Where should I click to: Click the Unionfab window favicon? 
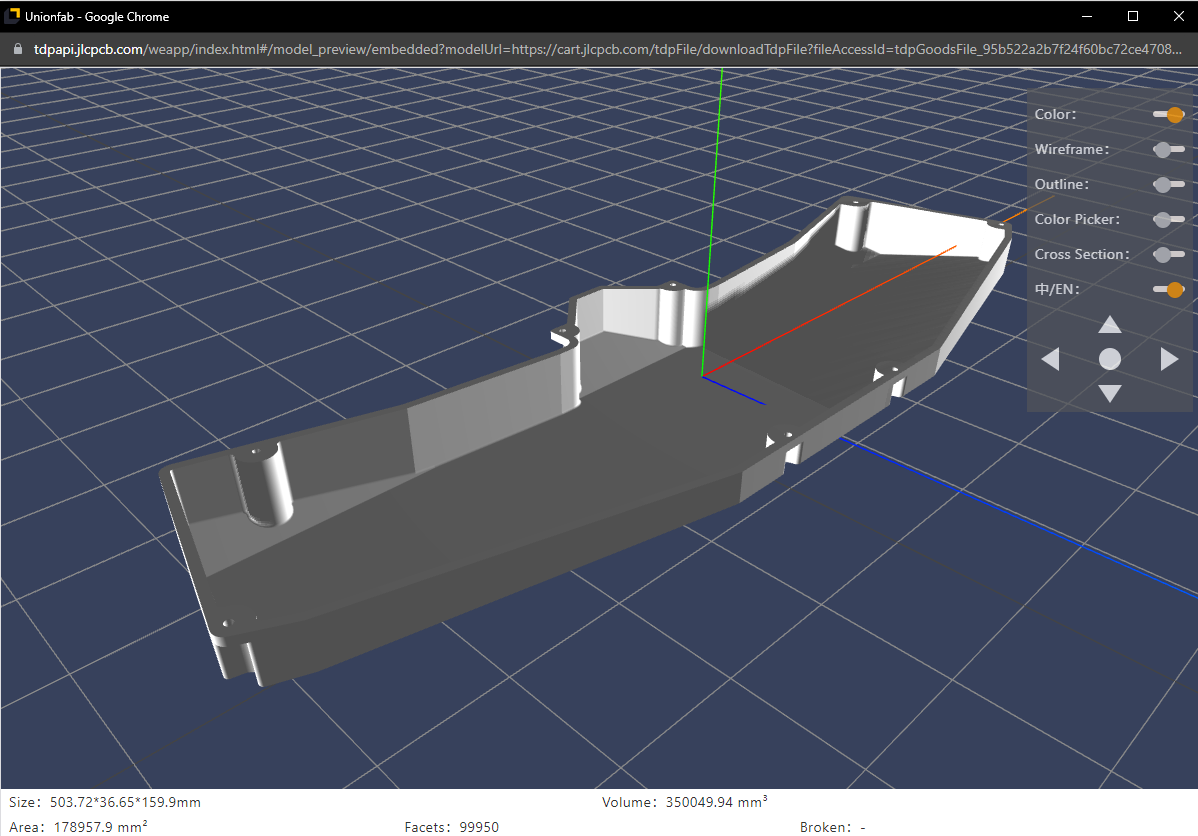[x=11, y=16]
